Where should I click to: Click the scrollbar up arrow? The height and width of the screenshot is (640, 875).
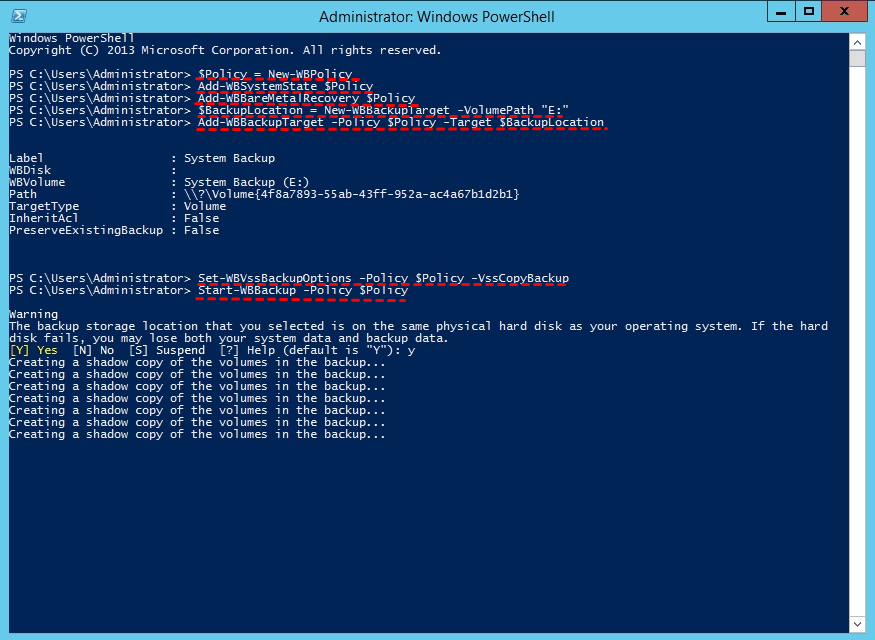857,41
